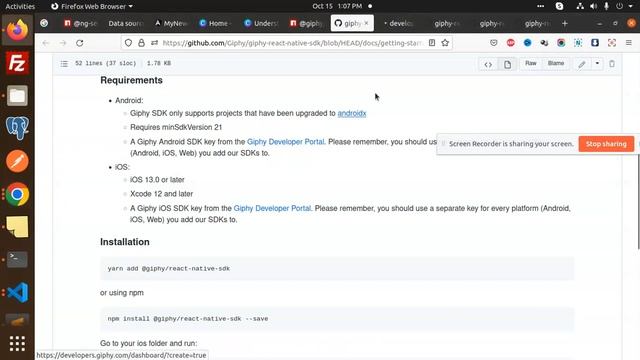Focus the GitHub URL address bar

291,43
